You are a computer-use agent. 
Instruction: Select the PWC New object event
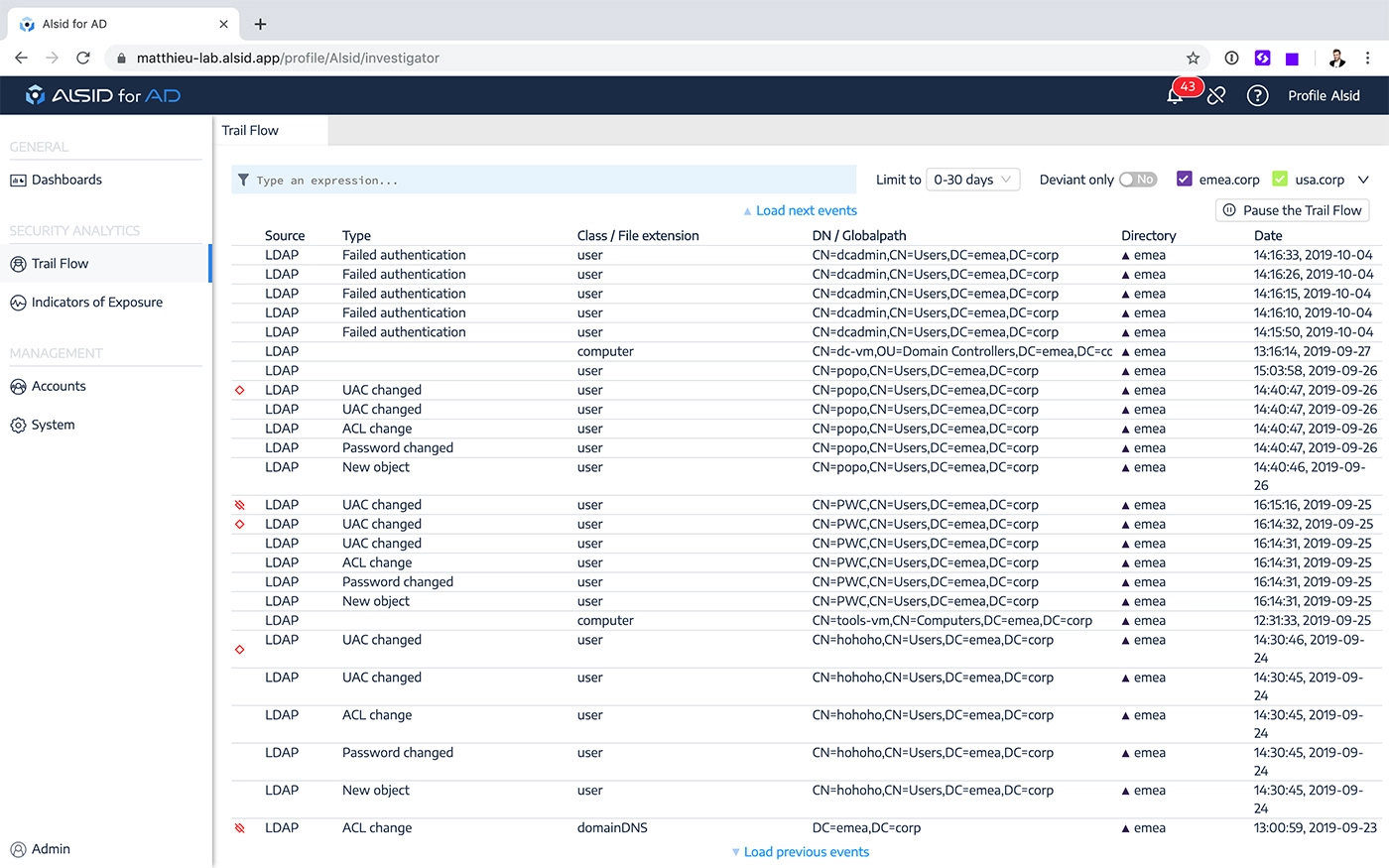(806, 601)
